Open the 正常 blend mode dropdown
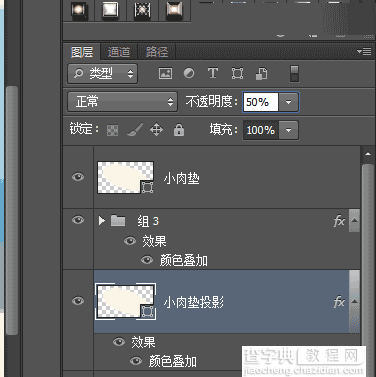The height and width of the screenshot is (377, 376). click(x=122, y=101)
